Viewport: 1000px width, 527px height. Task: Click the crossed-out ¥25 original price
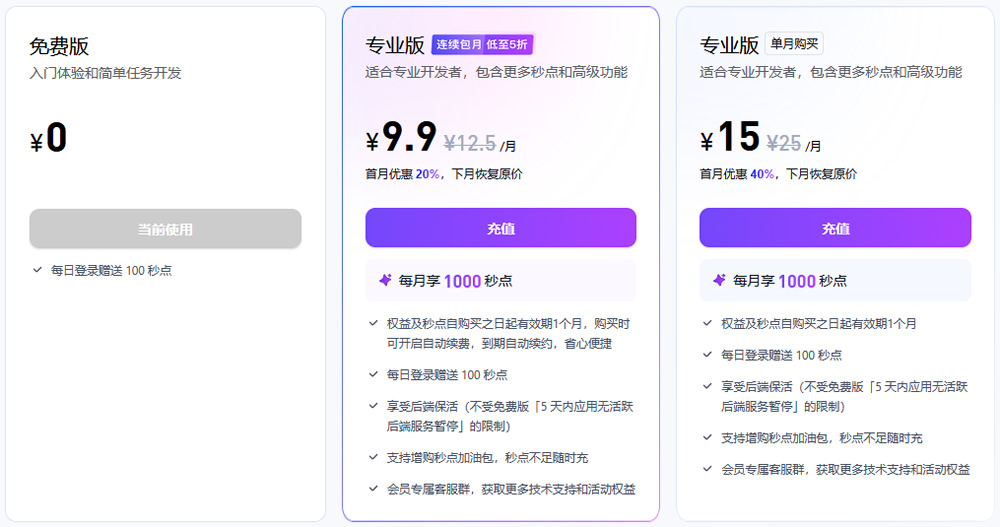coord(783,142)
